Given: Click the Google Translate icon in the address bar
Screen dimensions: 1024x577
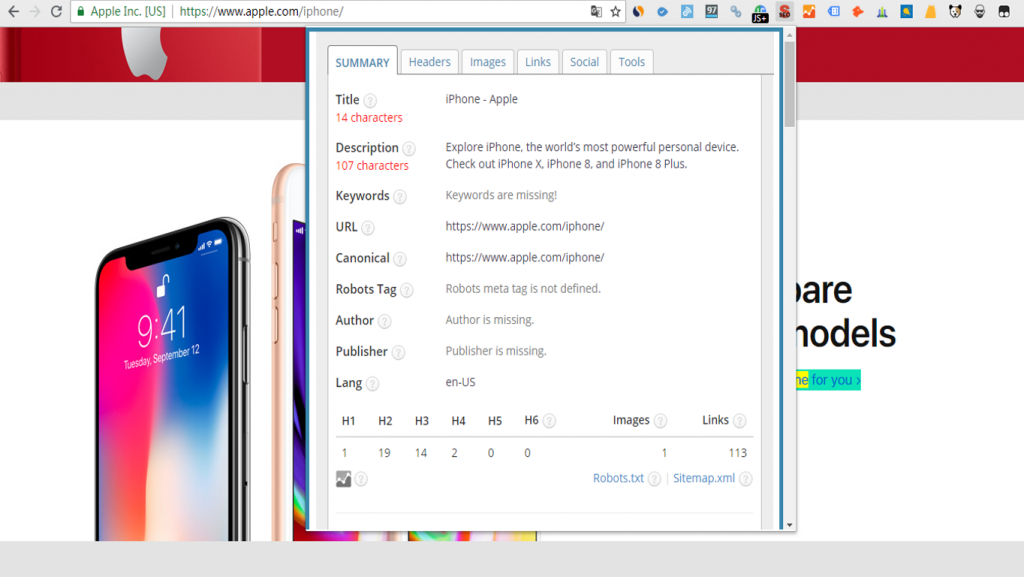Looking at the screenshot, I should point(596,12).
